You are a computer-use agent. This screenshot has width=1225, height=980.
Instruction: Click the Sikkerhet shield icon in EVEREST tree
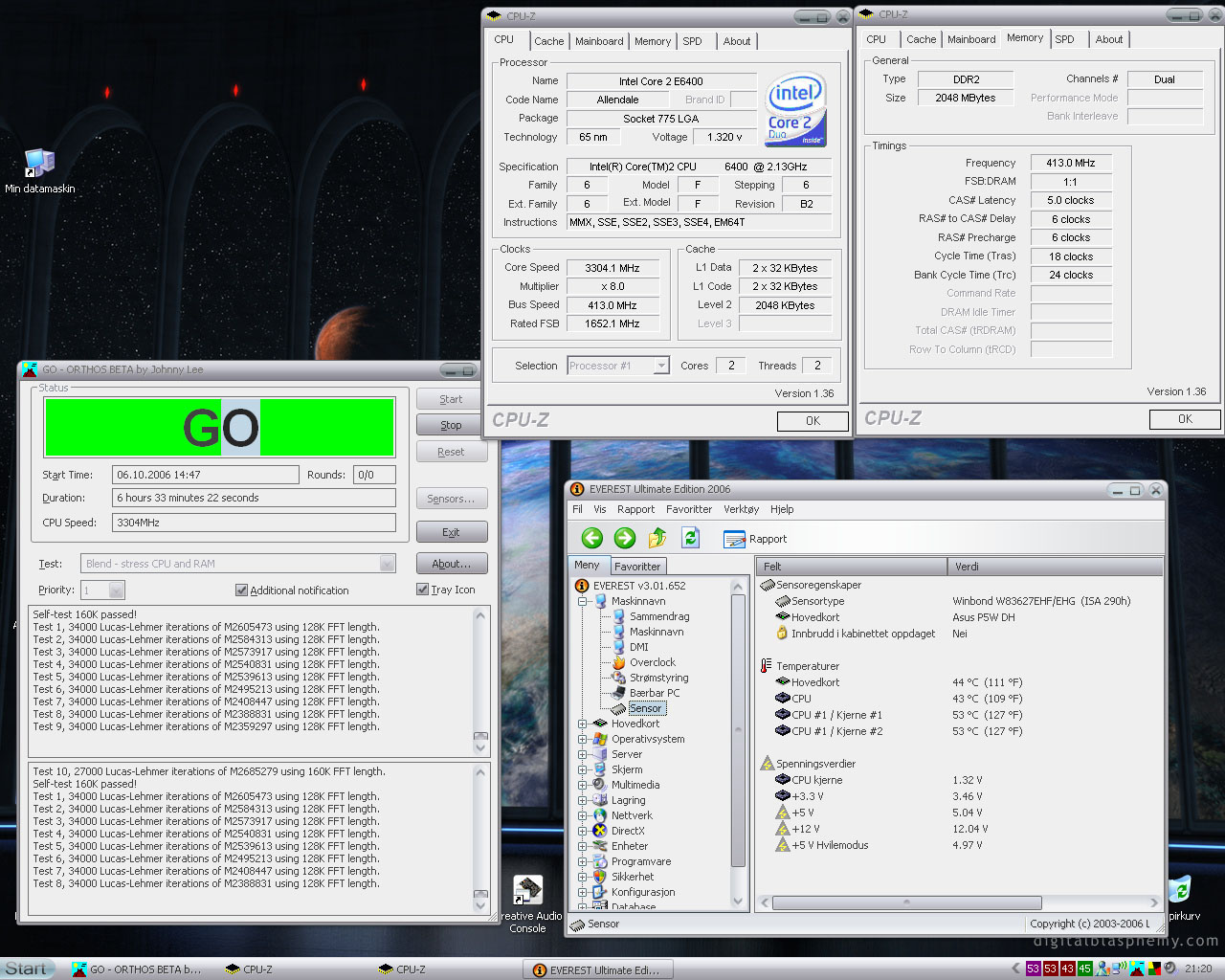tap(599, 877)
